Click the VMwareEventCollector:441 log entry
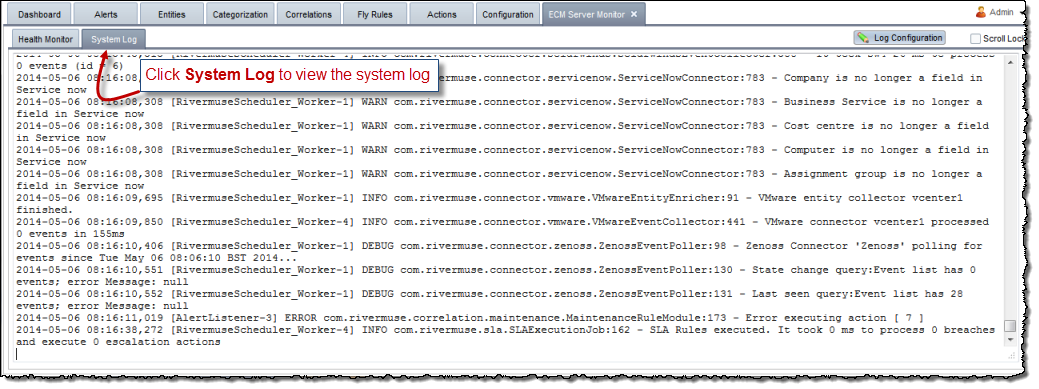The height and width of the screenshot is (389, 1039). coord(502,228)
